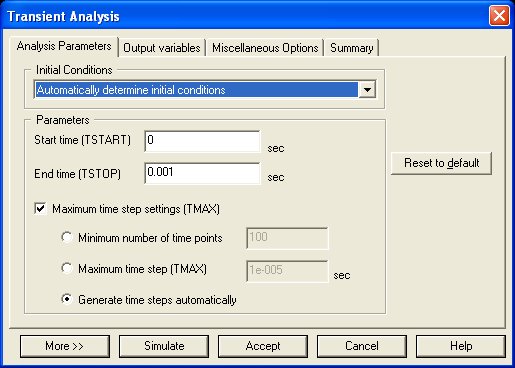515x368 pixels.
Task: Click the minimum time points field showing 100
Action: (287, 238)
